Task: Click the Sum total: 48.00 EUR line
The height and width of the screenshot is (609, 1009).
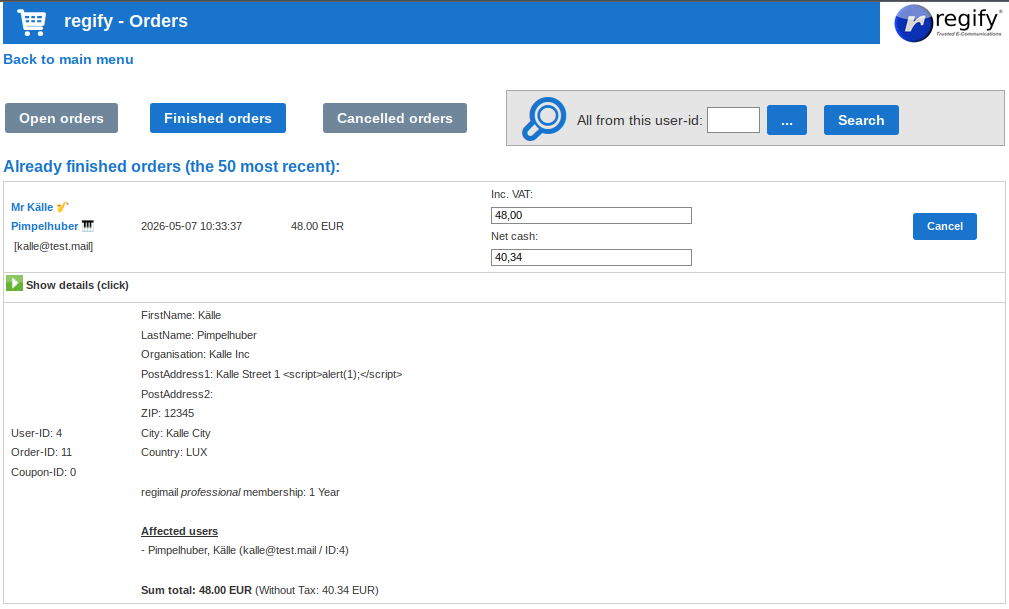Action: (x=259, y=590)
